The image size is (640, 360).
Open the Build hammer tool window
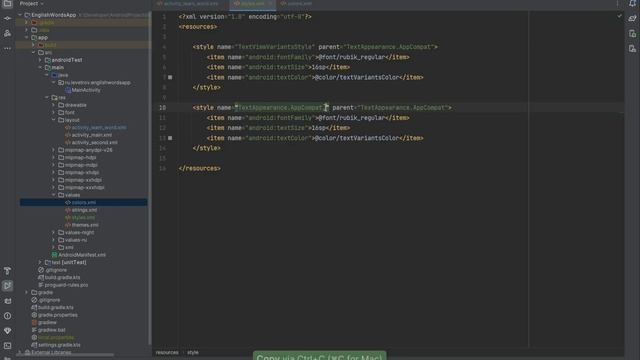click(x=7, y=271)
